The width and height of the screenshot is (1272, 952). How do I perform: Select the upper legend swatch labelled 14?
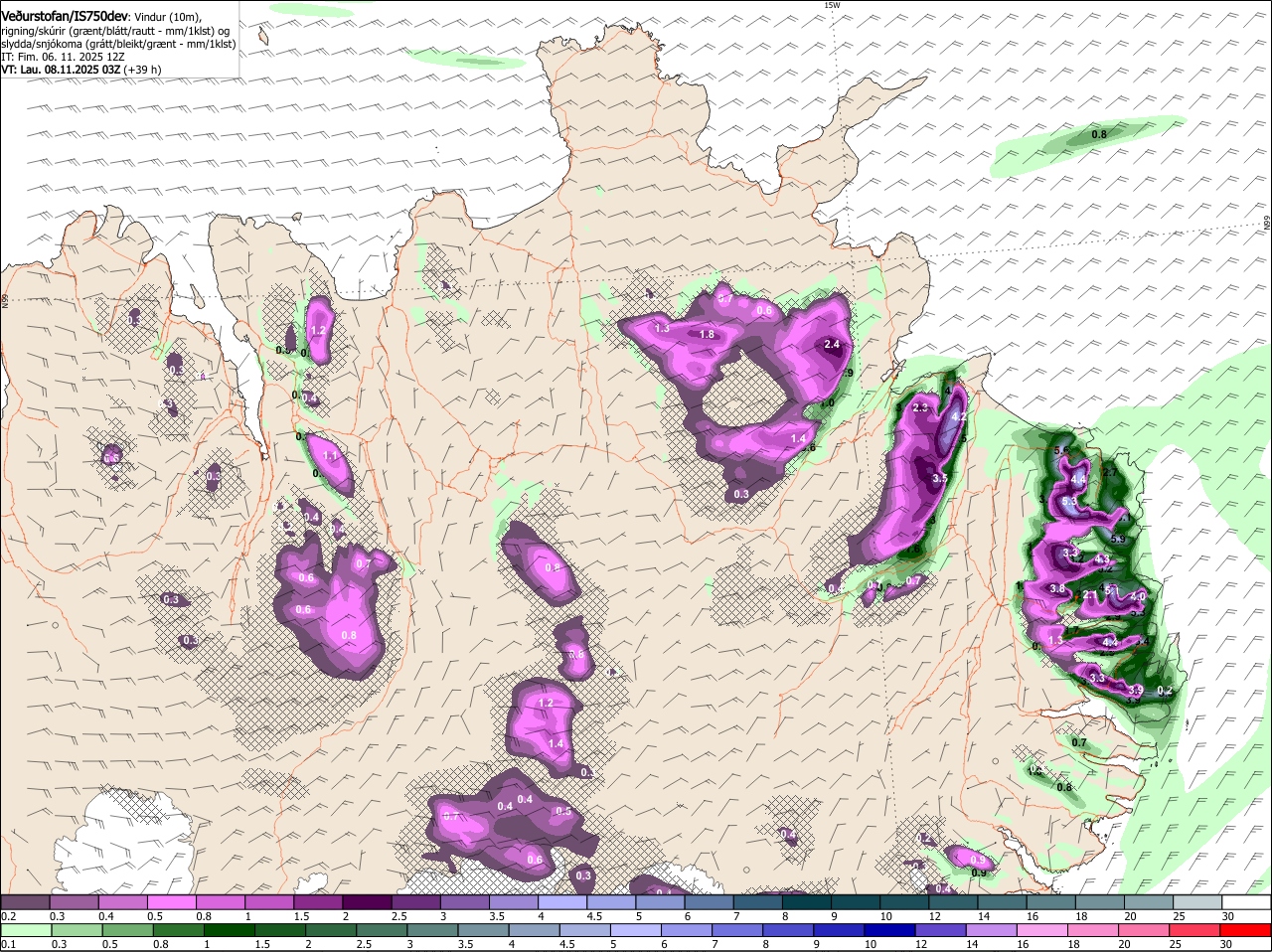1002,902
